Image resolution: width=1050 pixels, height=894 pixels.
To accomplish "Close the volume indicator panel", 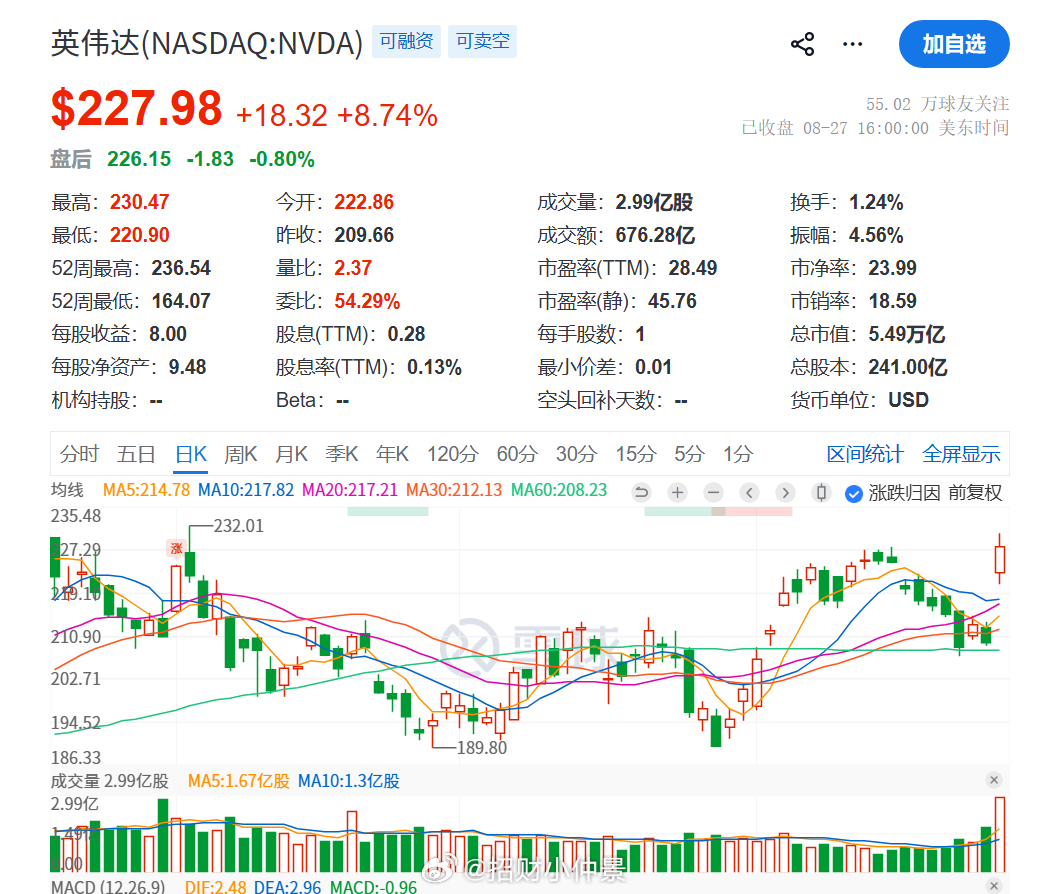I will (x=994, y=779).
